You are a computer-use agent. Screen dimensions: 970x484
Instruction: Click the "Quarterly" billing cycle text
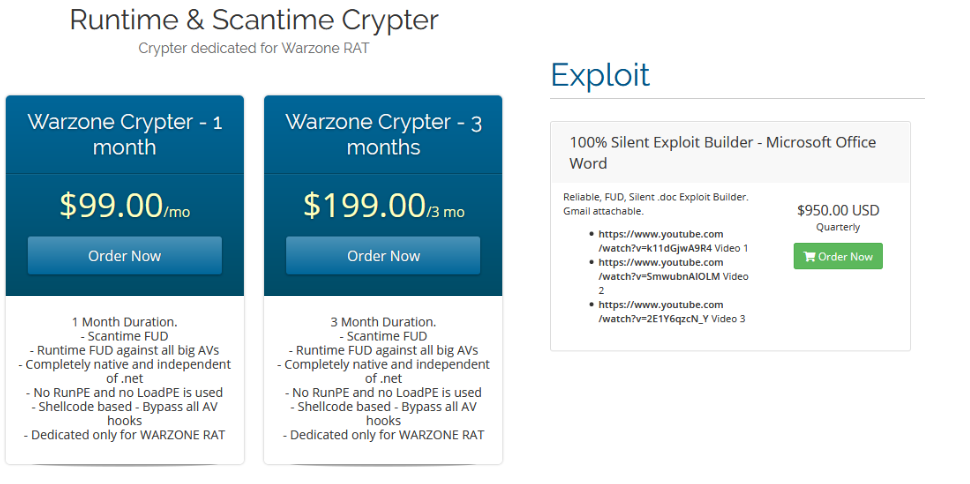click(838, 227)
